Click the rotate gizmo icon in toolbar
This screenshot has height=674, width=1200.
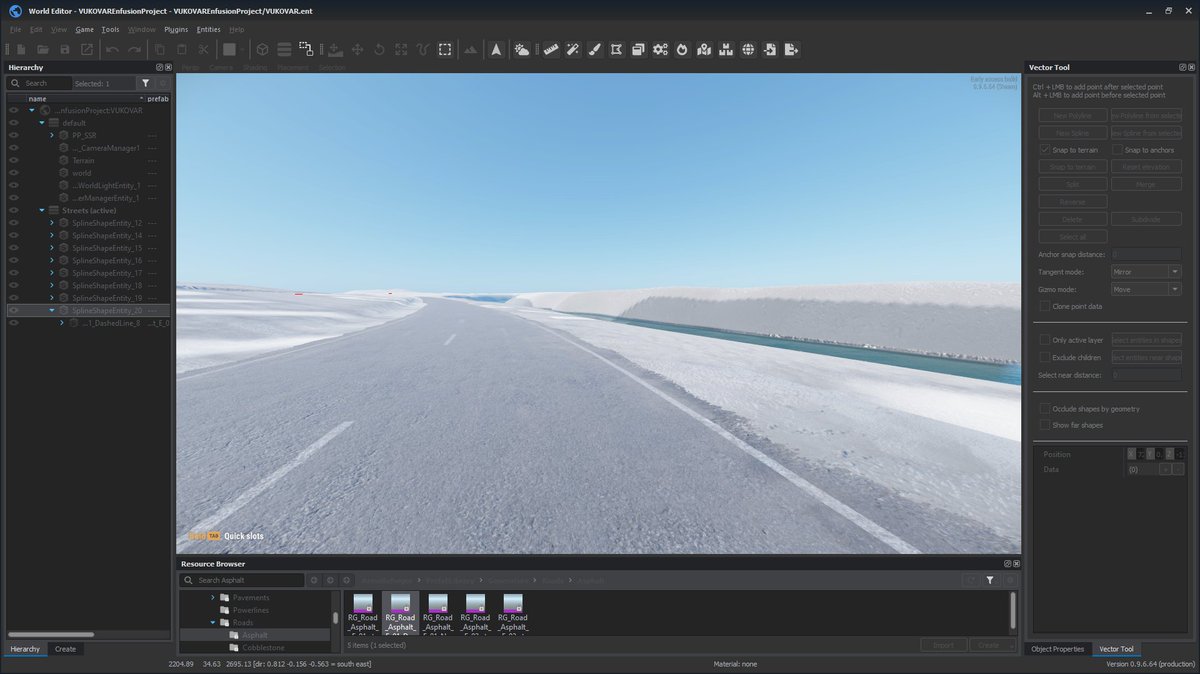pyautogui.click(x=379, y=49)
